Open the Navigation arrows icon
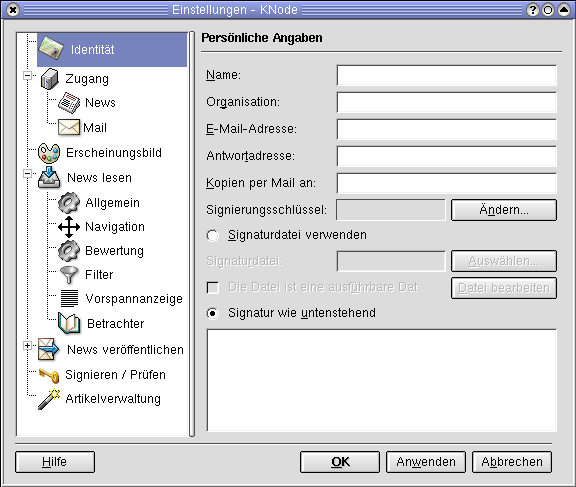Image resolution: width=576 pixels, height=487 pixels. [x=69, y=227]
